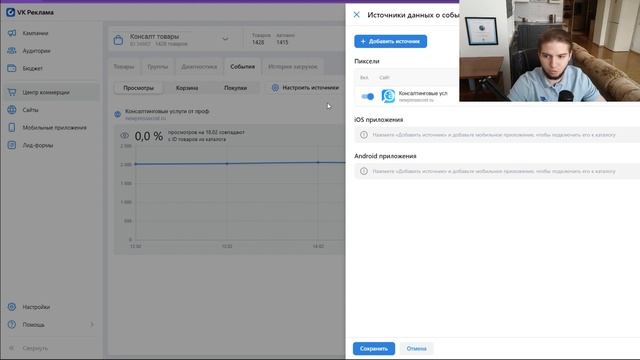Click the Консалтинговые услуги от проф site title
This screenshot has width=640, height=360.
[167, 111]
